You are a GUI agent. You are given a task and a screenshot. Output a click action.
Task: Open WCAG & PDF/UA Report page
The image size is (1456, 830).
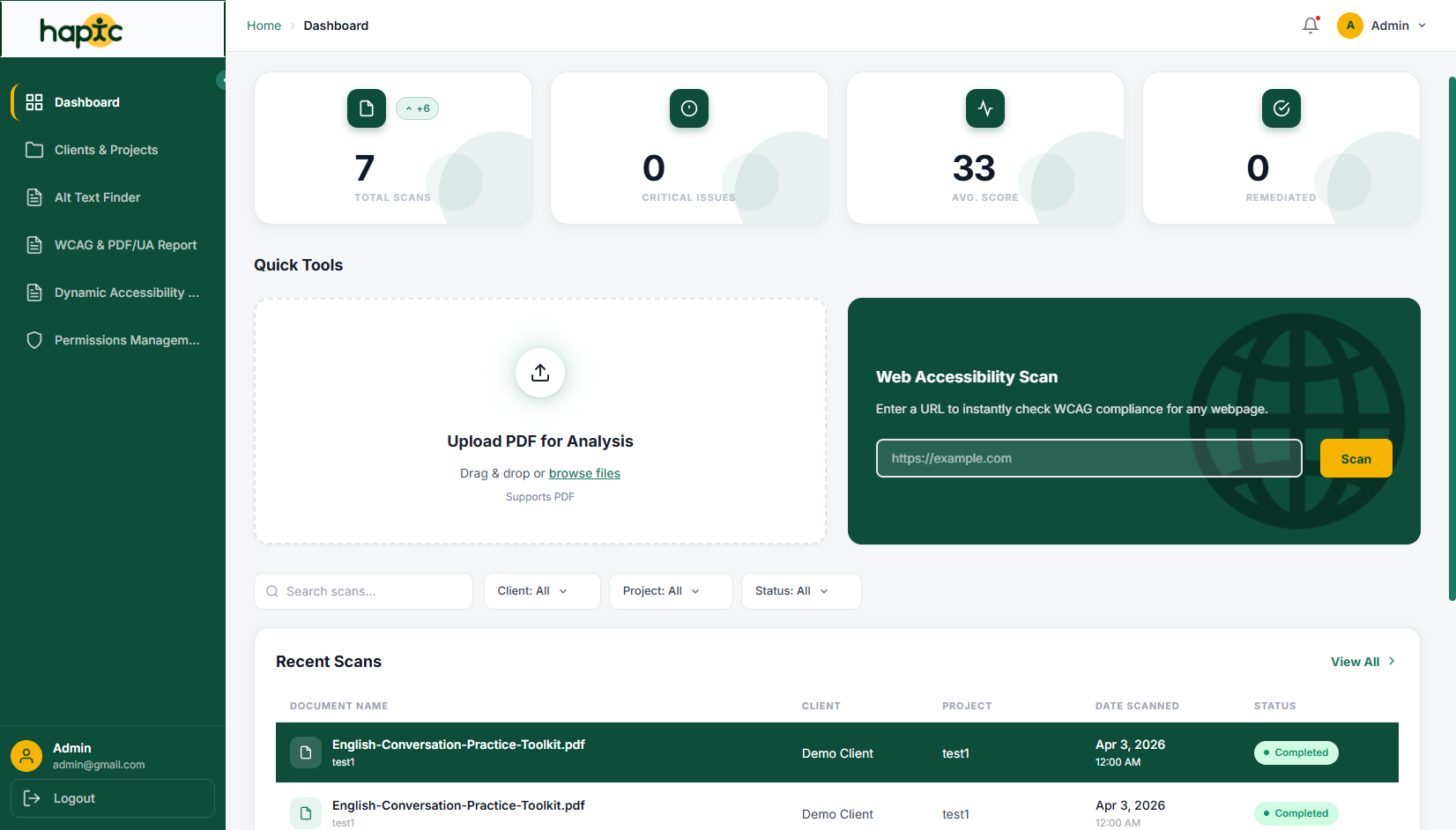click(125, 245)
